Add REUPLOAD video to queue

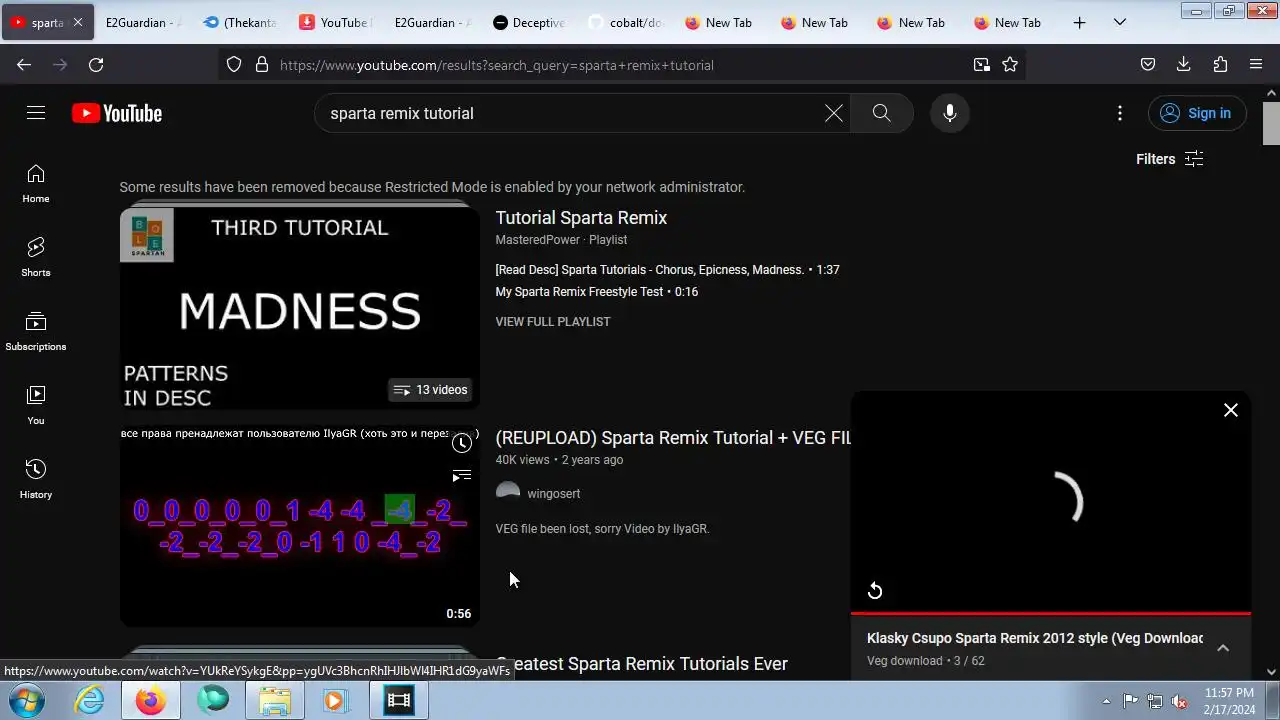click(461, 476)
